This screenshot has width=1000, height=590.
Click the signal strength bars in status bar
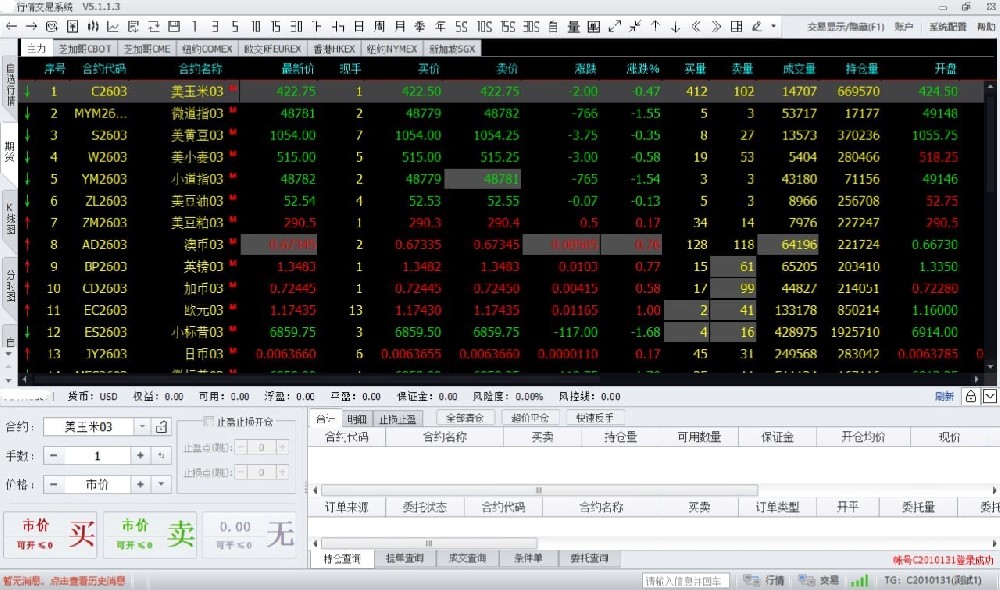859,580
